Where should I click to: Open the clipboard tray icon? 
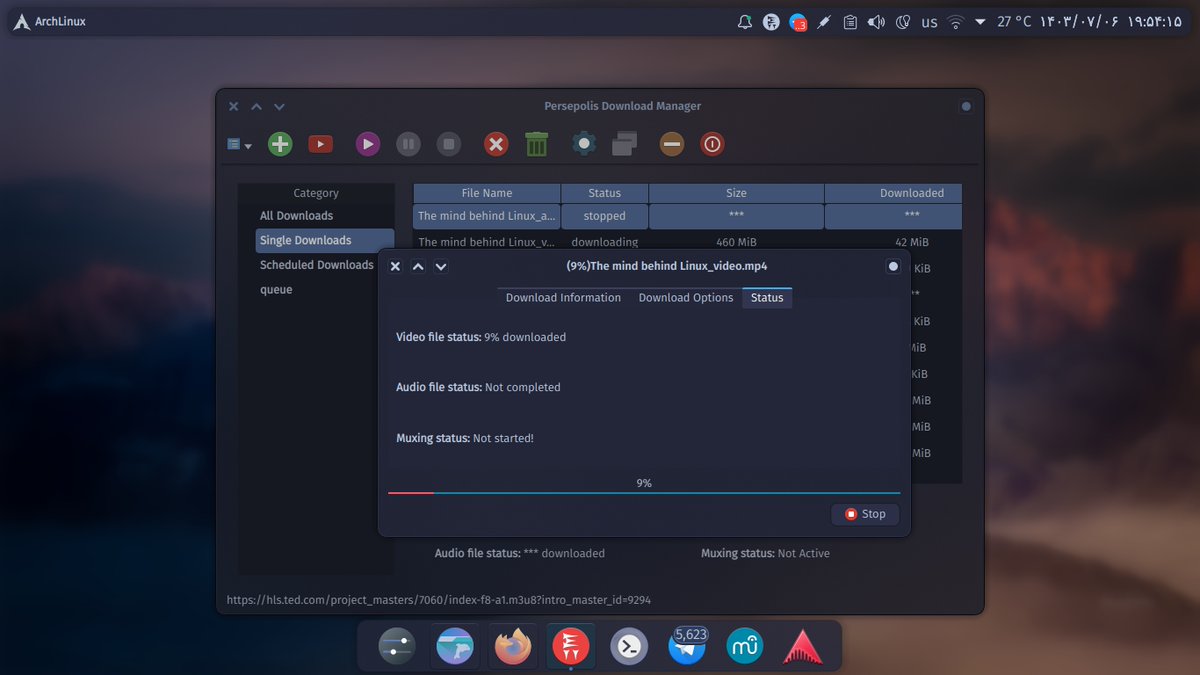click(850, 21)
